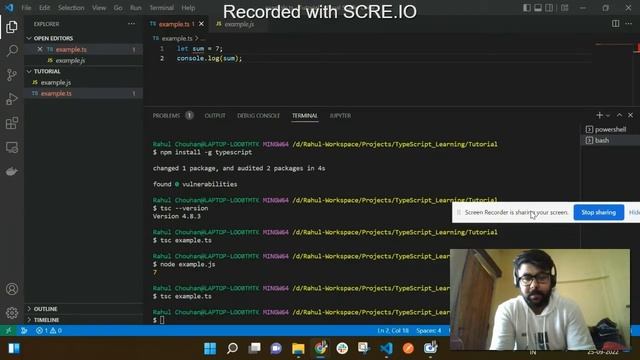Open Slack from the taskbar
Screen dimensions: 640x360
click(x=342, y=348)
